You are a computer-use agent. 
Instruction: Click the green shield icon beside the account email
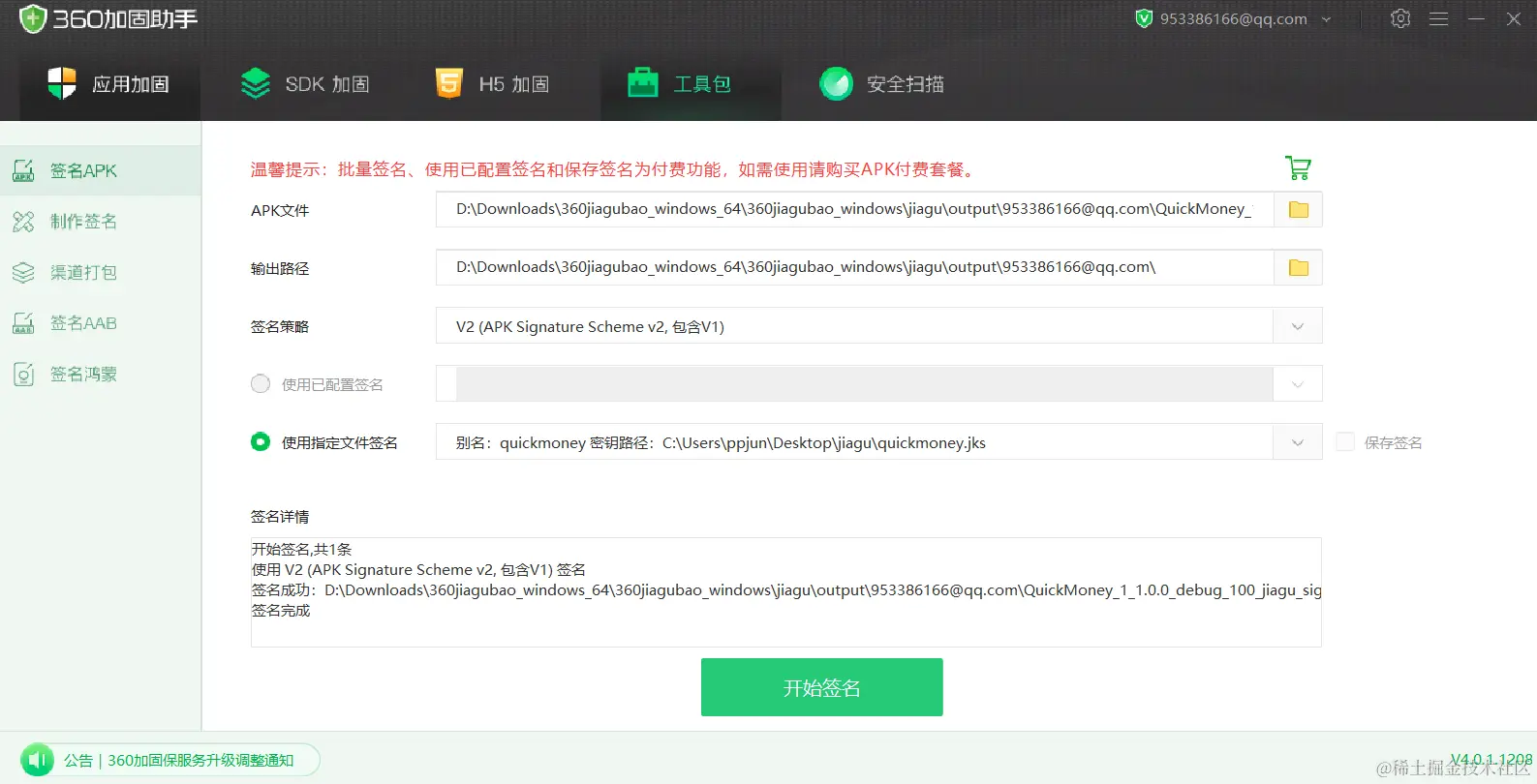point(1144,18)
